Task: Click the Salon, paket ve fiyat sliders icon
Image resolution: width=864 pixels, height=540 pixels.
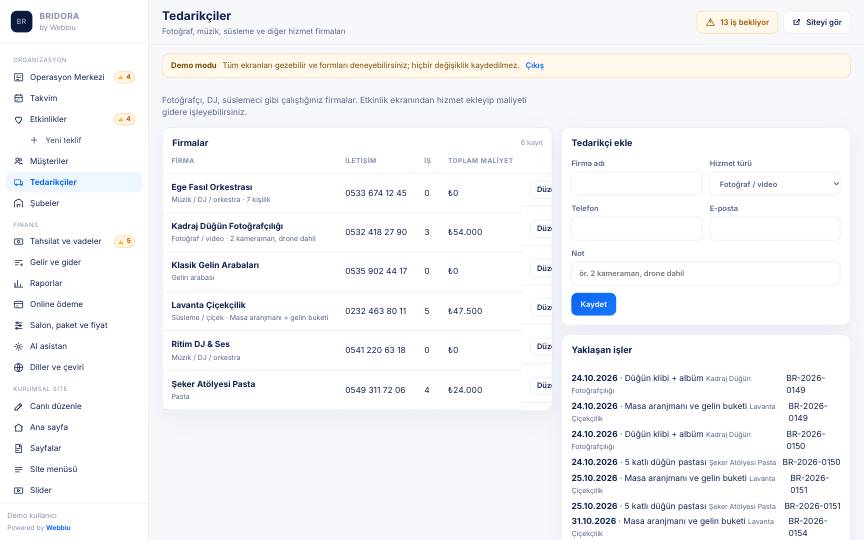Action: click(18, 325)
